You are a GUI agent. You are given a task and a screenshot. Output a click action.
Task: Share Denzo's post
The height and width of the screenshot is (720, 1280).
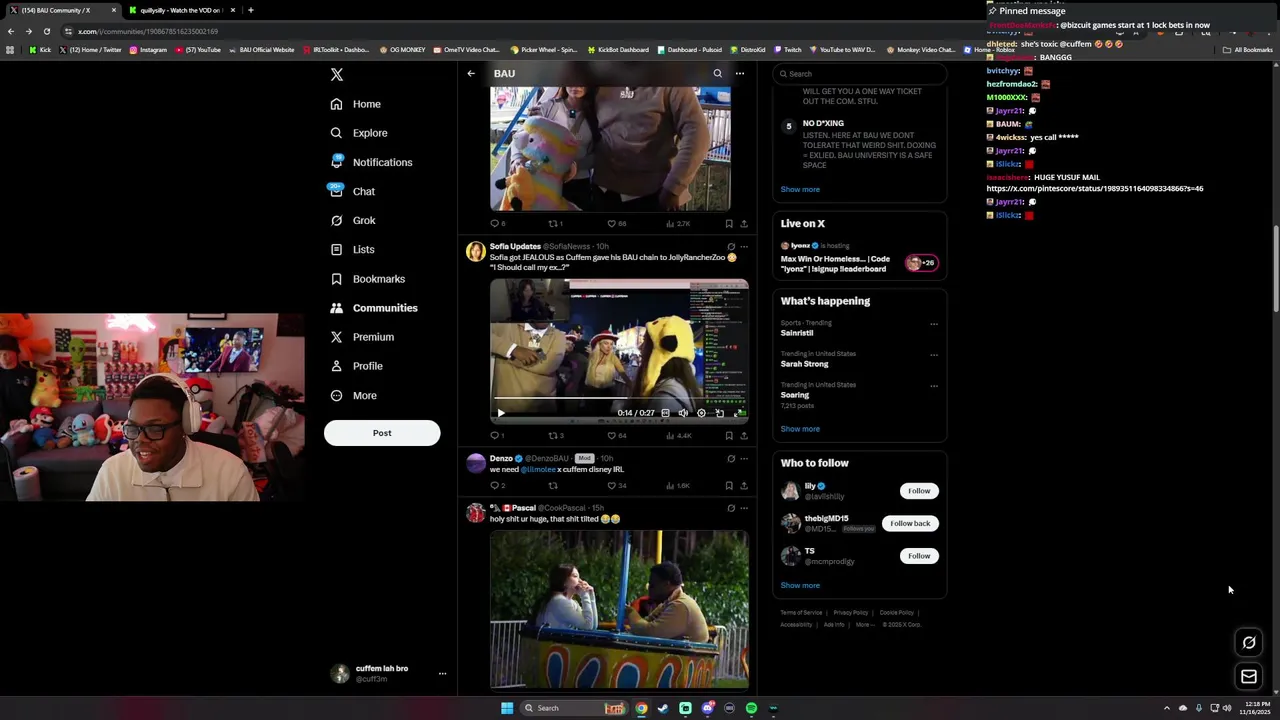tap(744, 486)
